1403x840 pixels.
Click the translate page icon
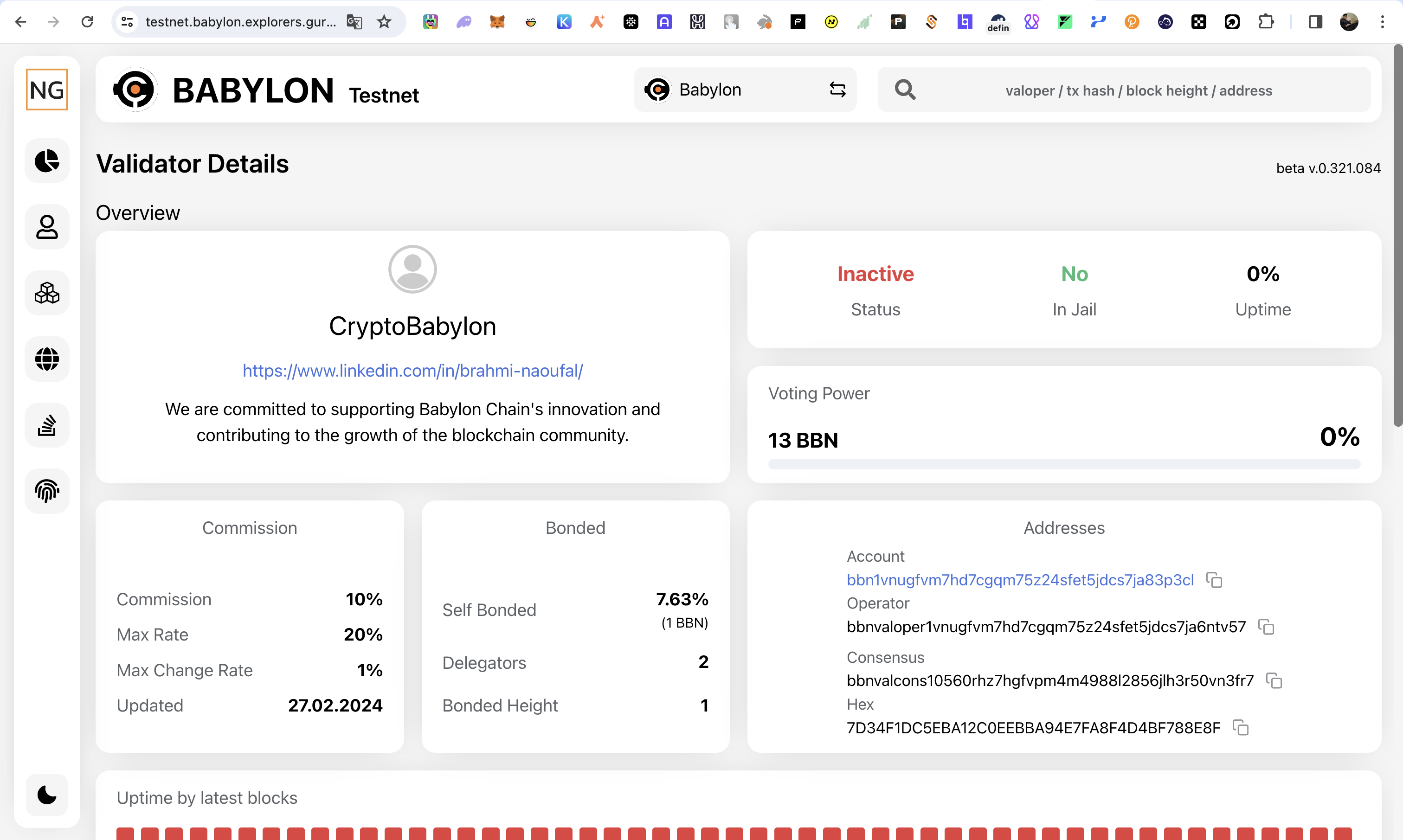tap(354, 21)
